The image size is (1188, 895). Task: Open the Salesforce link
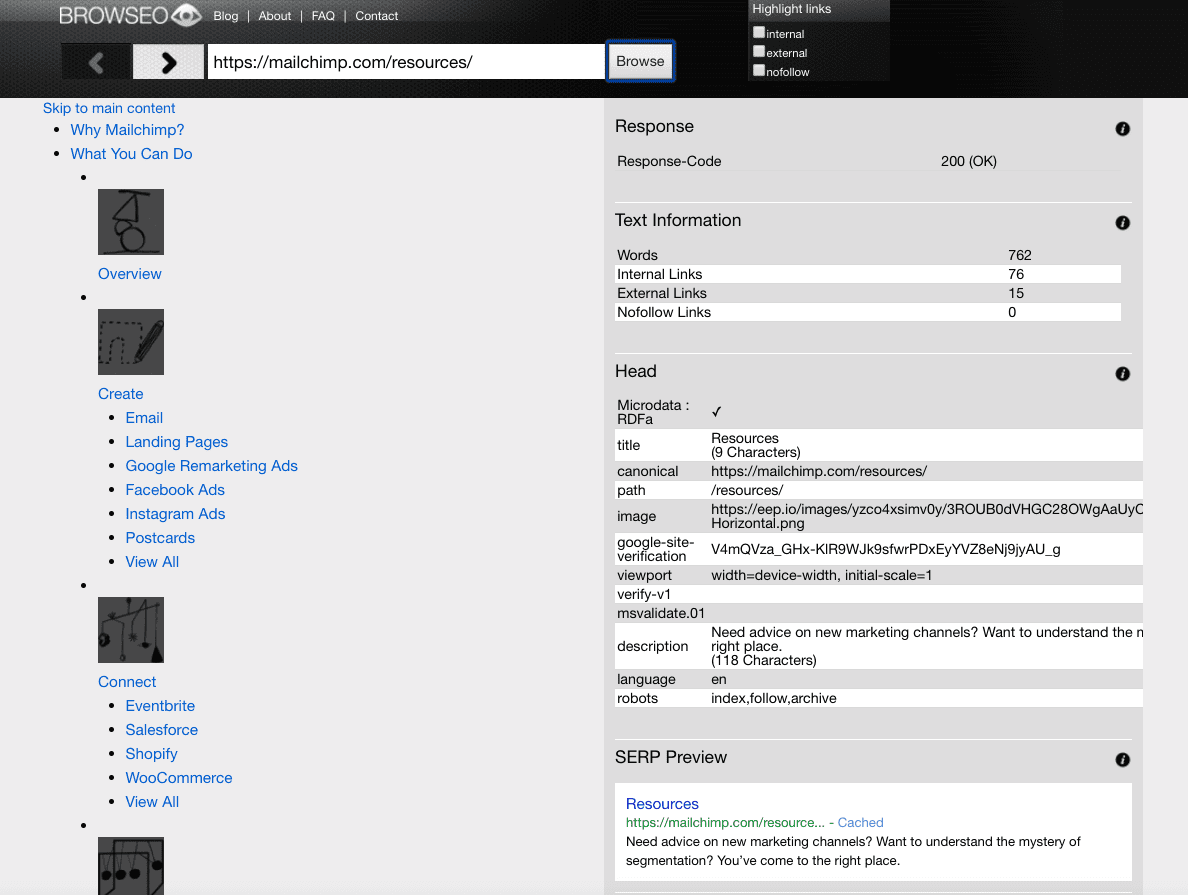161,730
